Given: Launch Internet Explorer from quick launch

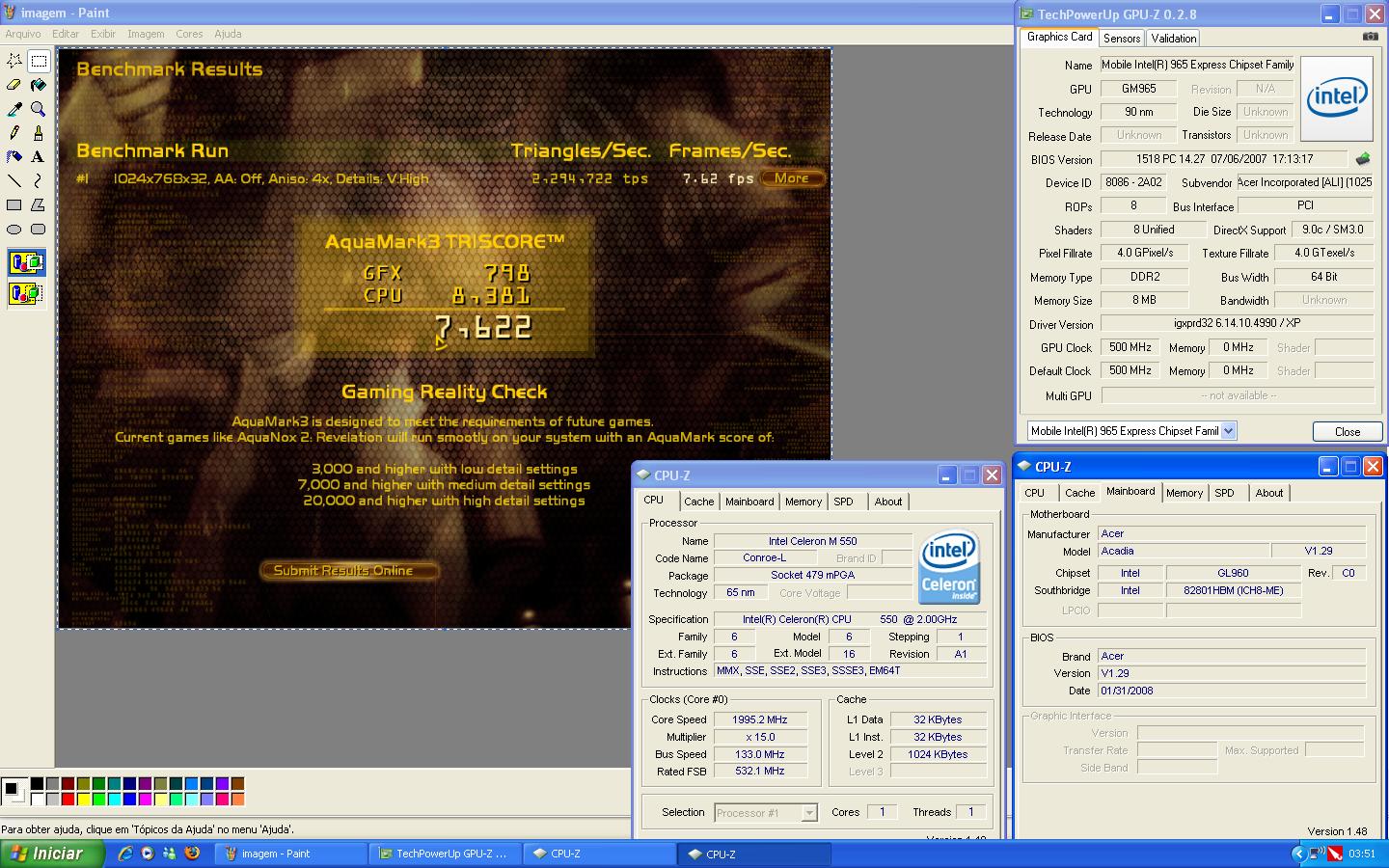Looking at the screenshot, I should point(124,854).
